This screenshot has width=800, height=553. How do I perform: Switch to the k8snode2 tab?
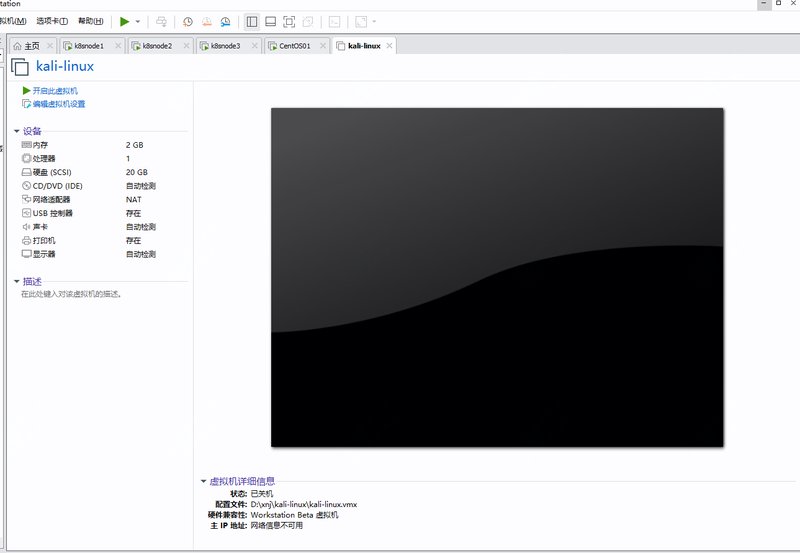[157, 46]
